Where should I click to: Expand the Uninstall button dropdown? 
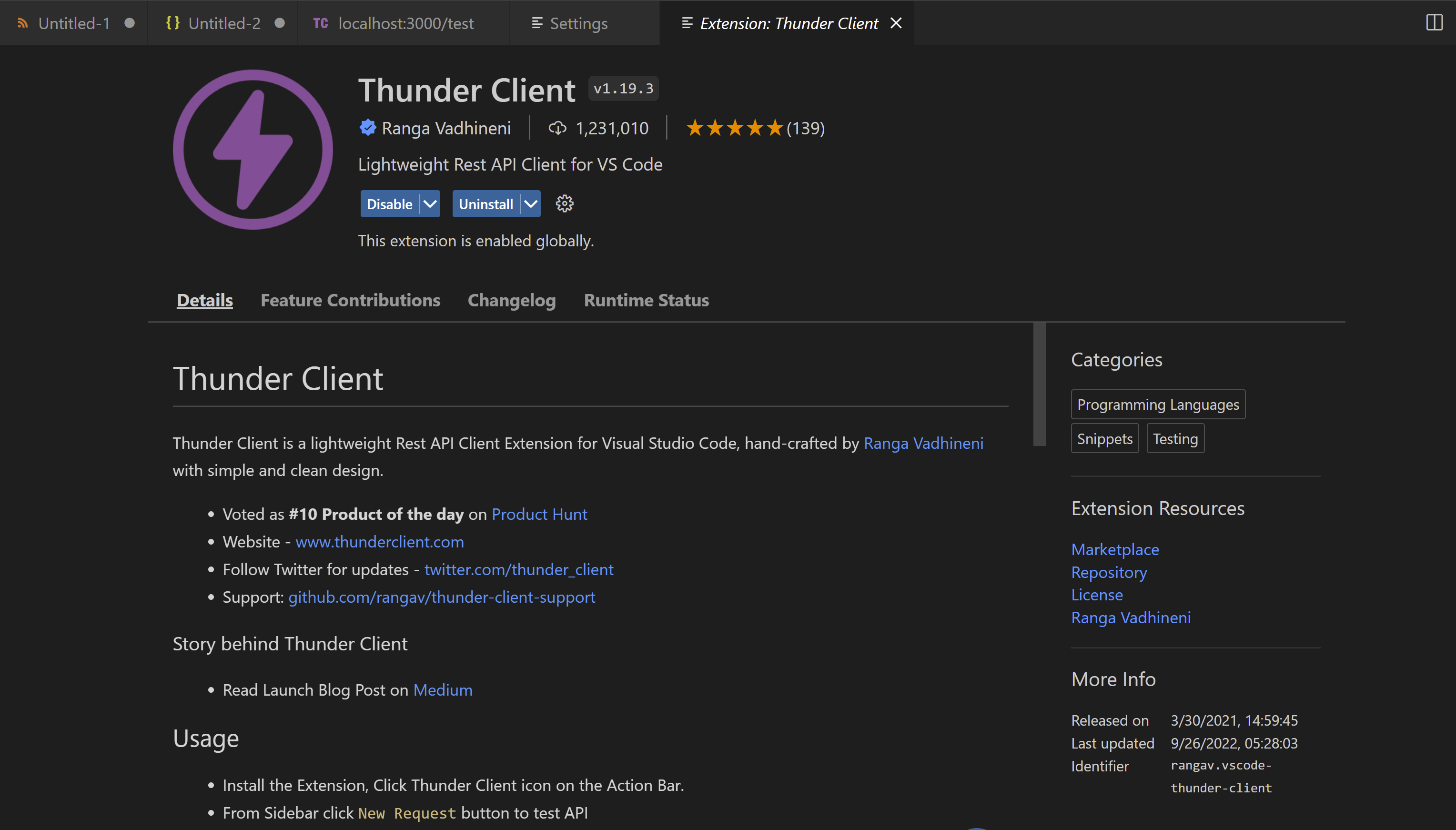[x=530, y=203]
